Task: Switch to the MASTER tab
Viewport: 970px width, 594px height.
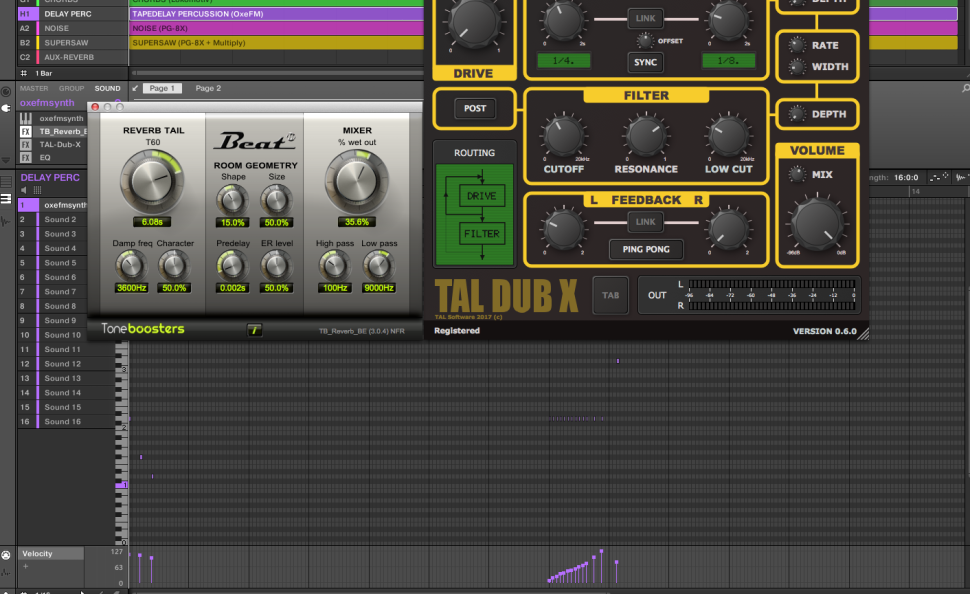Action: pos(34,88)
